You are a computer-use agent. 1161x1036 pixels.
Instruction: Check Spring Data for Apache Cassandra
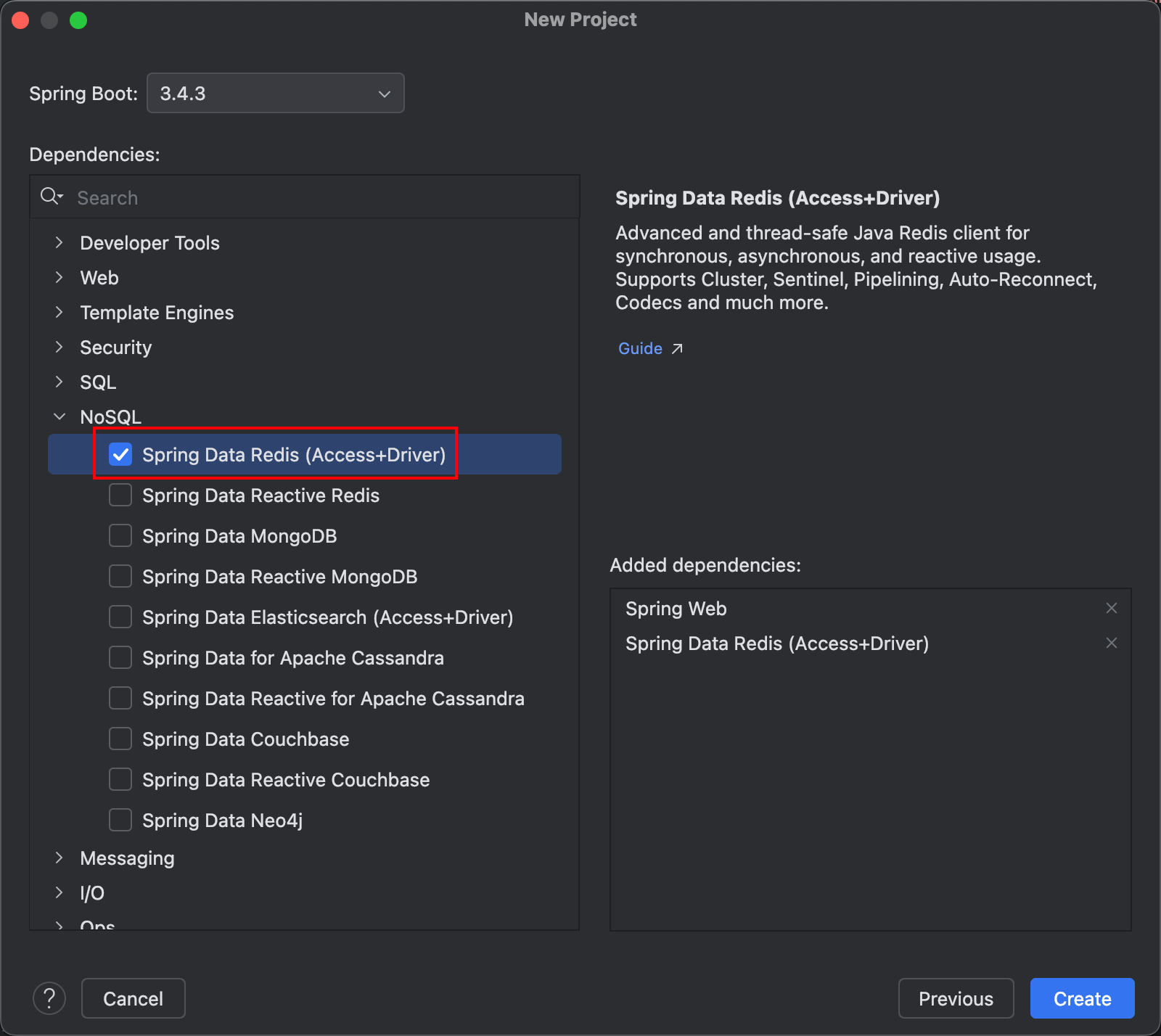[x=120, y=658]
